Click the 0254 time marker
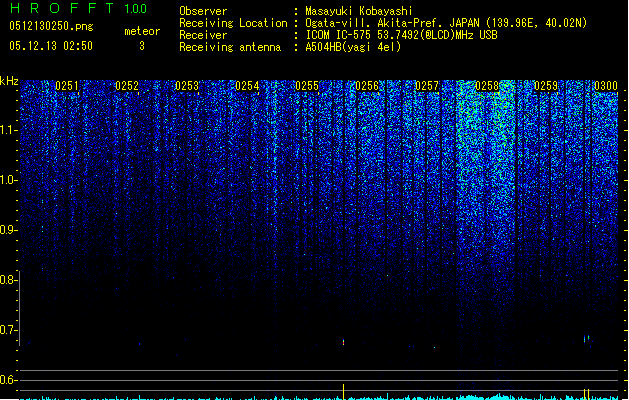The height and width of the screenshot is (400, 629). (x=247, y=86)
